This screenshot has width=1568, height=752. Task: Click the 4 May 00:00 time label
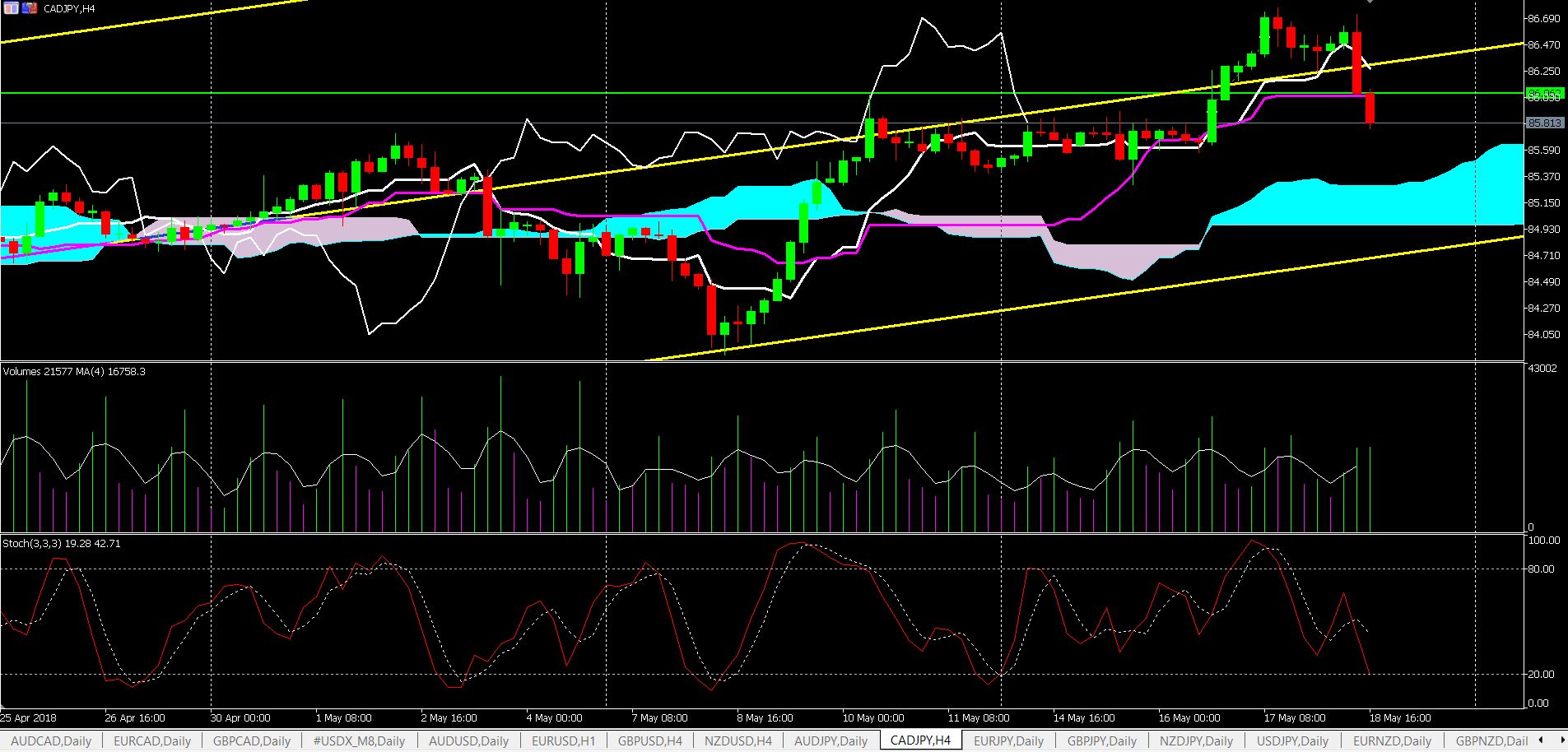tap(555, 717)
